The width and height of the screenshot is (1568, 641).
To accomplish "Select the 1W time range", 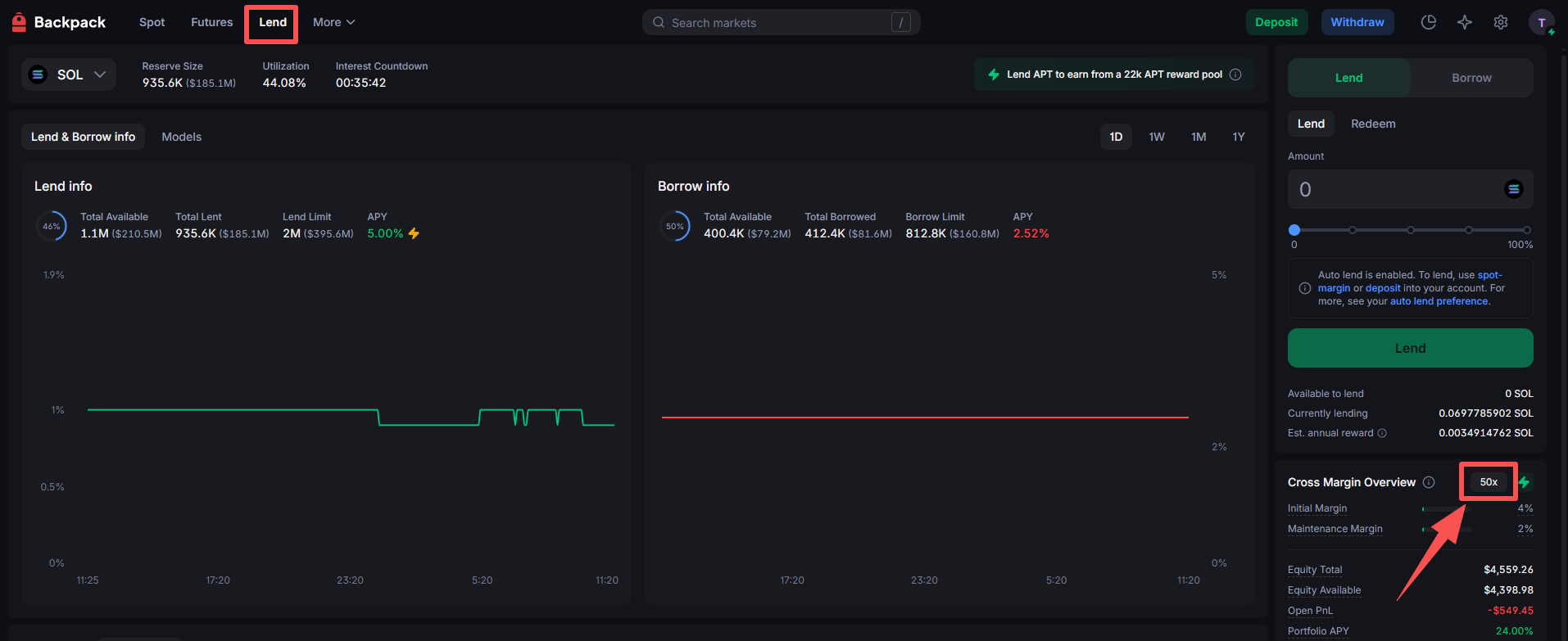I will [1156, 137].
